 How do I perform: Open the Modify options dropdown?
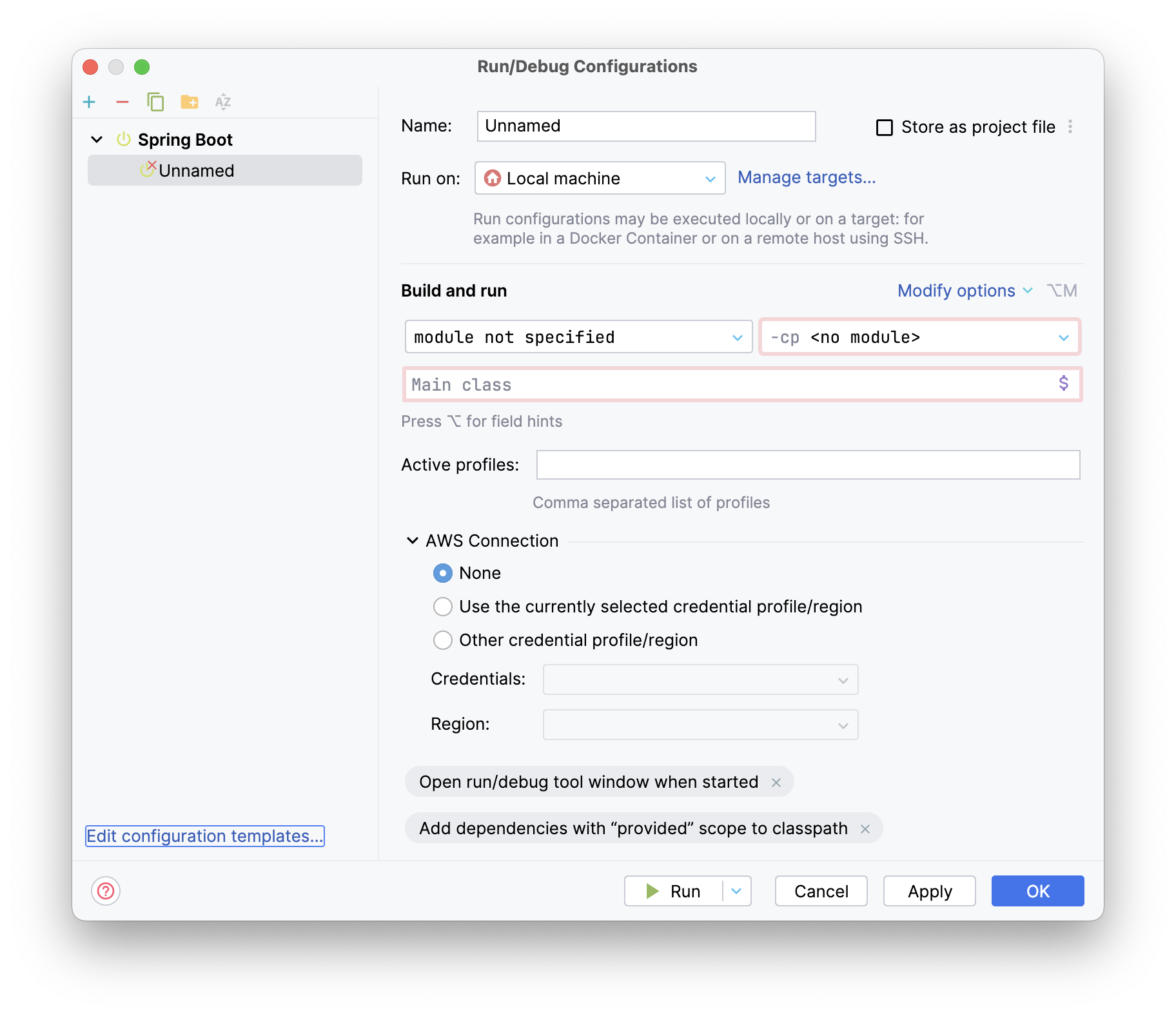click(x=965, y=291)
